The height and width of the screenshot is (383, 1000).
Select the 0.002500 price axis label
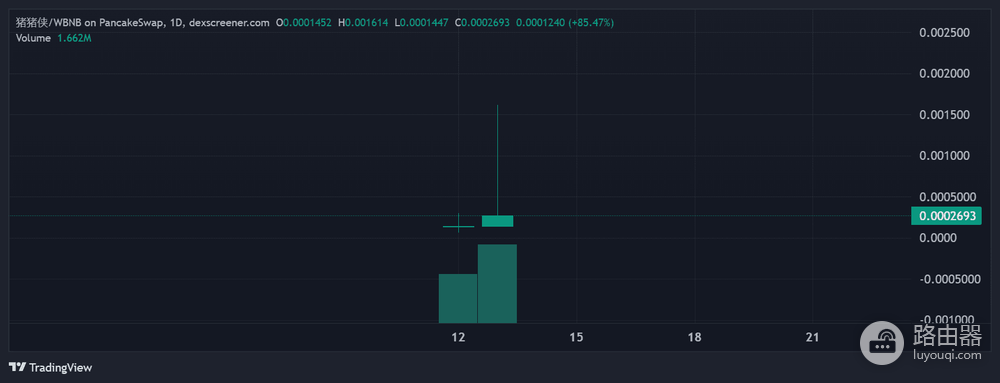tap(945, 33)
